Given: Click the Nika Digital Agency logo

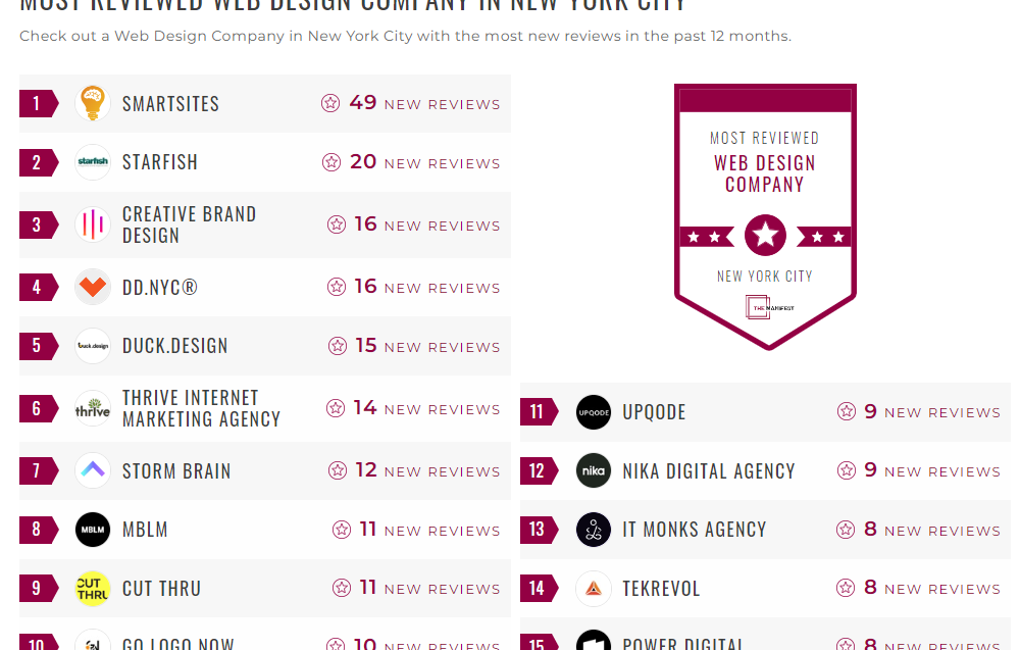Looking at the screenshot, I should [x=593, y=471].
